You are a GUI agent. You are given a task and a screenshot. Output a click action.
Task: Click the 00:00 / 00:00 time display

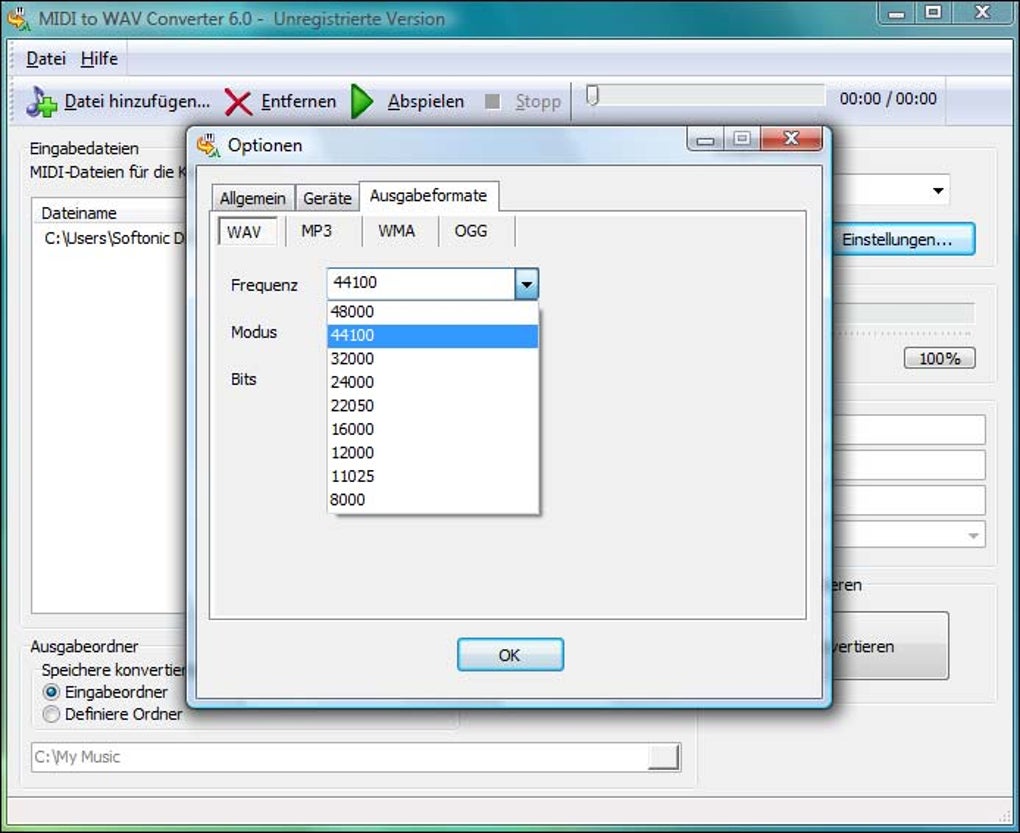888,99
